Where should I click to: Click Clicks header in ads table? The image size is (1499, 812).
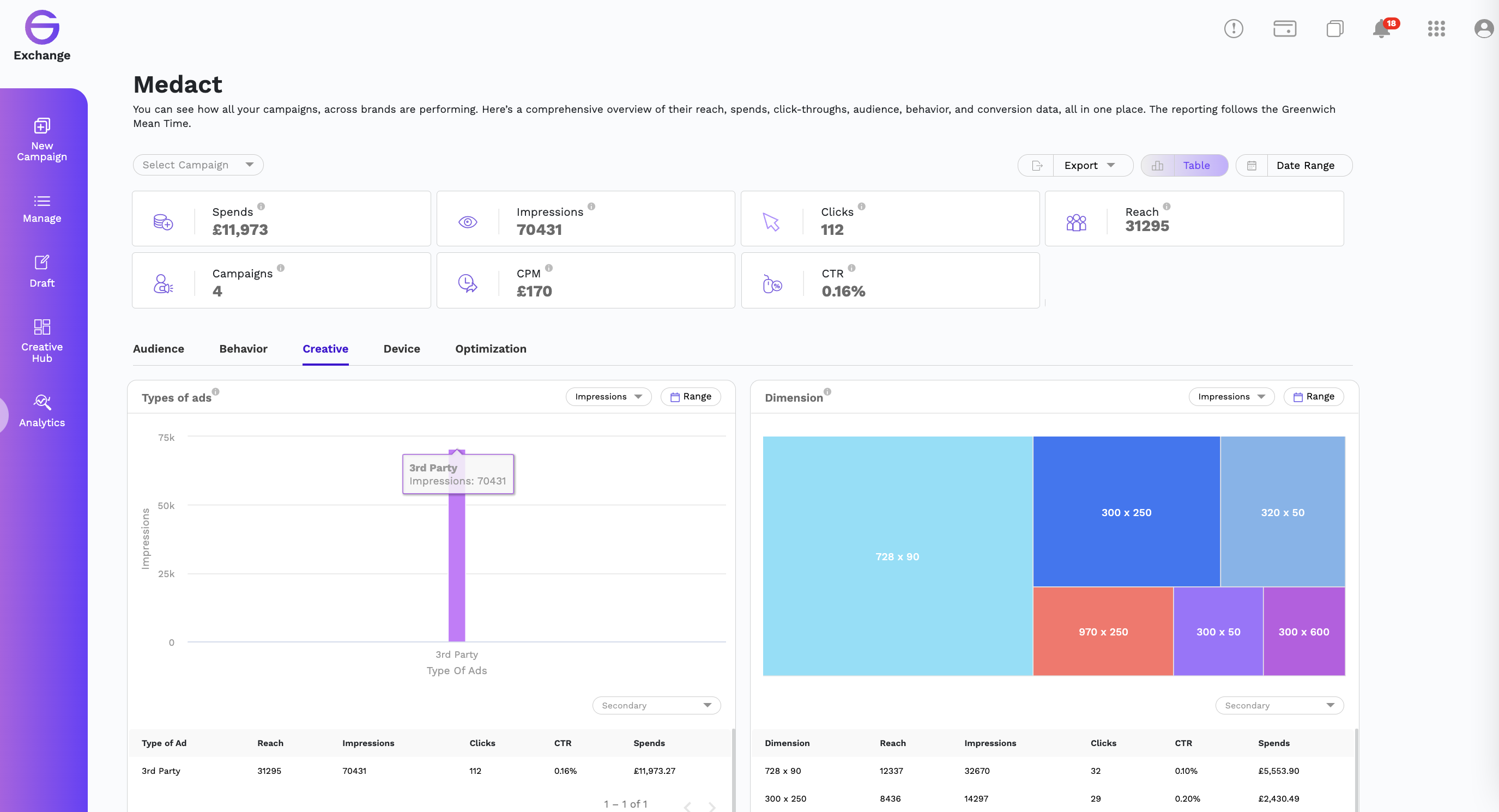coord(482,743)
